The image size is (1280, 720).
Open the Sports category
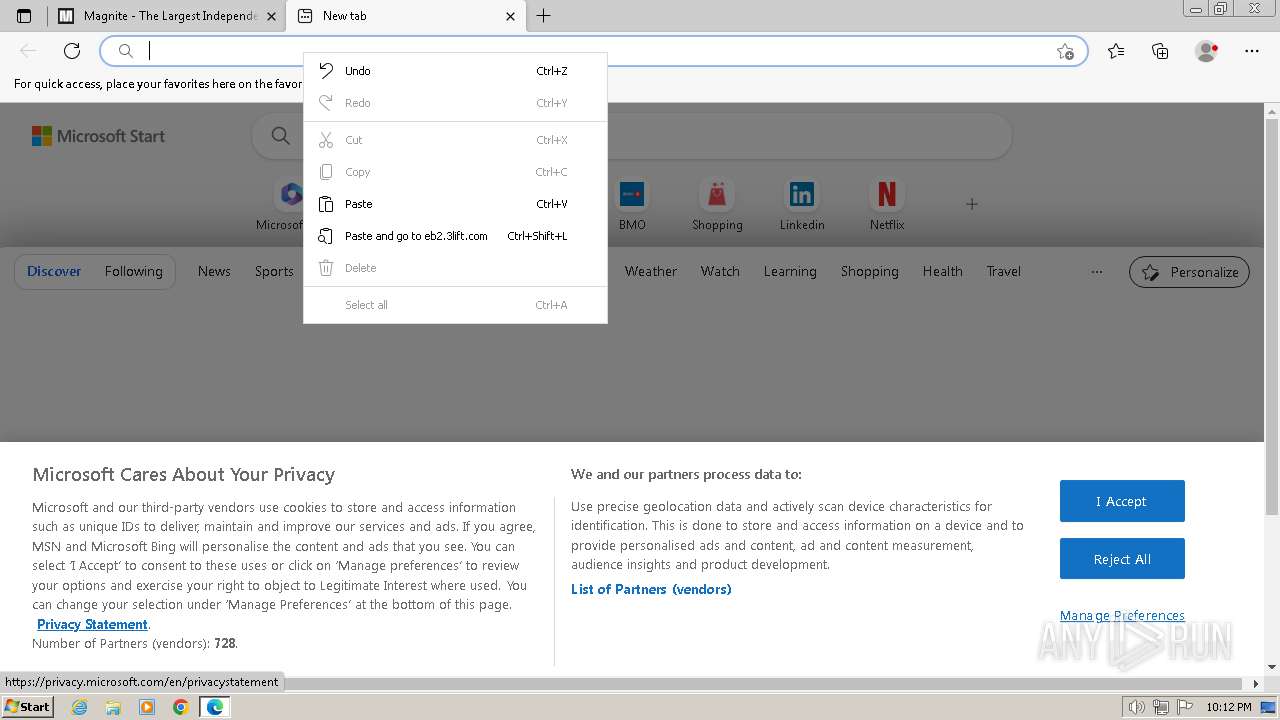coord(274,271)
